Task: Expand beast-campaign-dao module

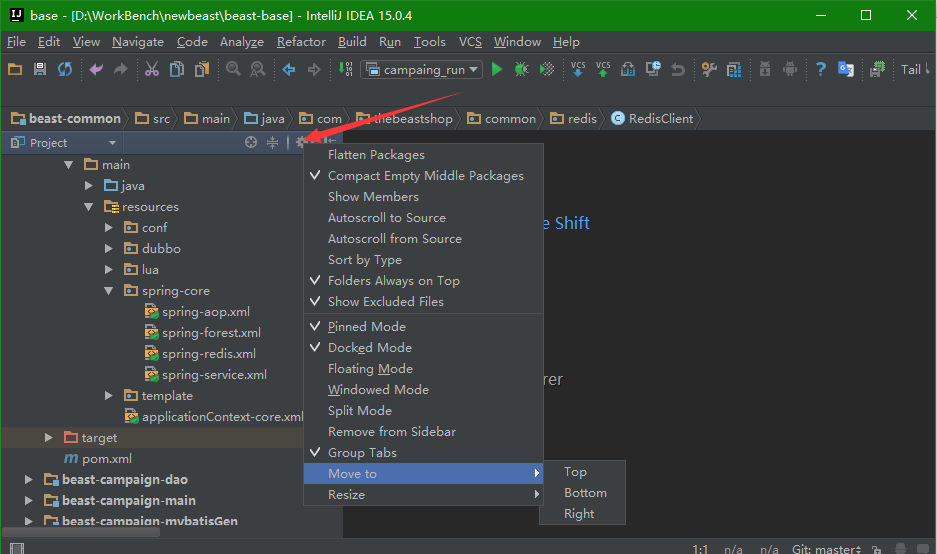Action: [x=29, y=479]
